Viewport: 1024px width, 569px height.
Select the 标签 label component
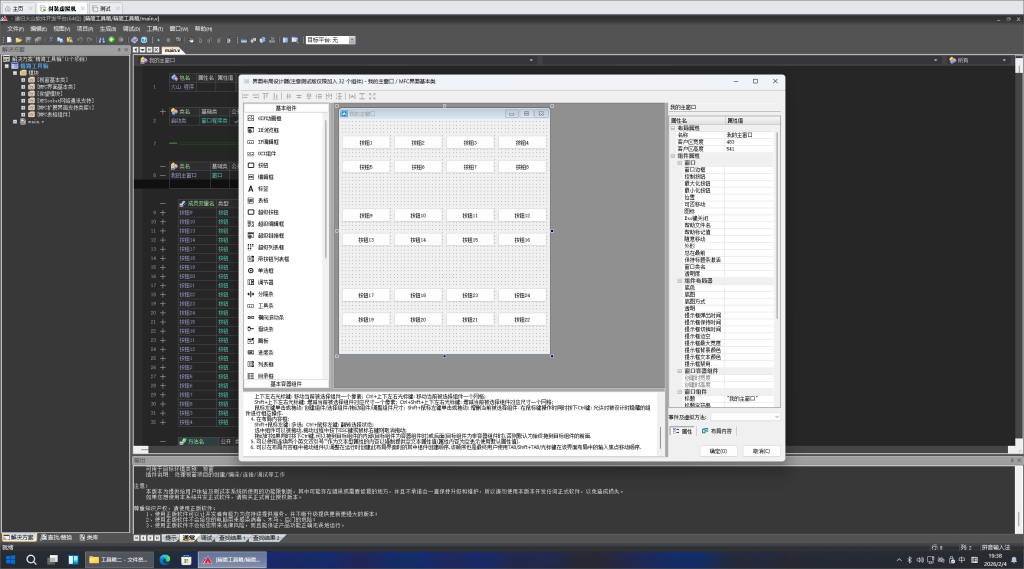(264, 188)
